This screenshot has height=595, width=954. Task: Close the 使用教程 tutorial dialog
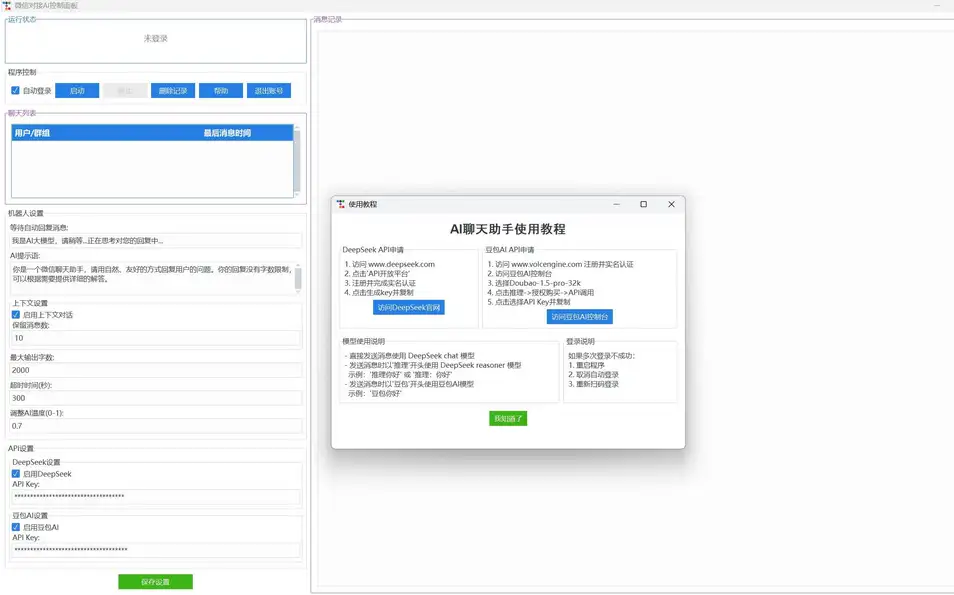pyautogui.click(x=671, y=204)
